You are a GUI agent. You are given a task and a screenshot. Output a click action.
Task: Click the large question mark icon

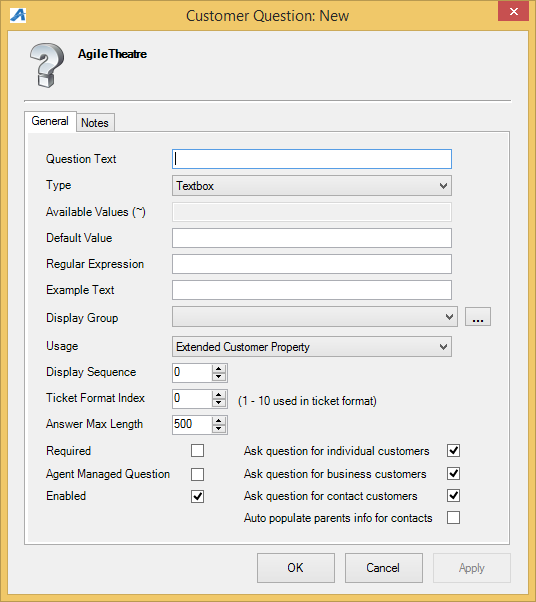(x=47, y=65)
